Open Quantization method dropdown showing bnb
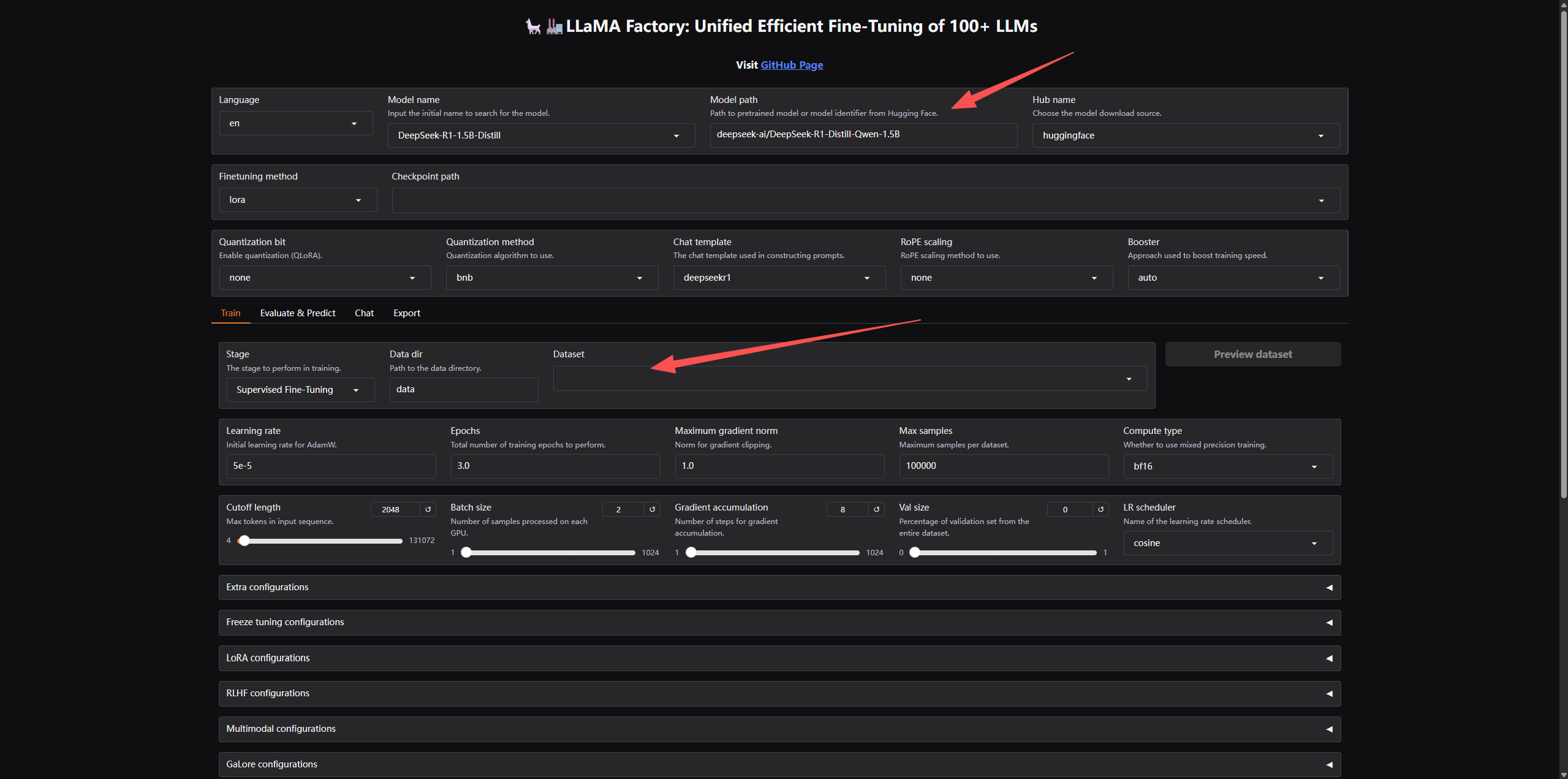This screenshot has width=1568, height=779. tap(552, 278)
